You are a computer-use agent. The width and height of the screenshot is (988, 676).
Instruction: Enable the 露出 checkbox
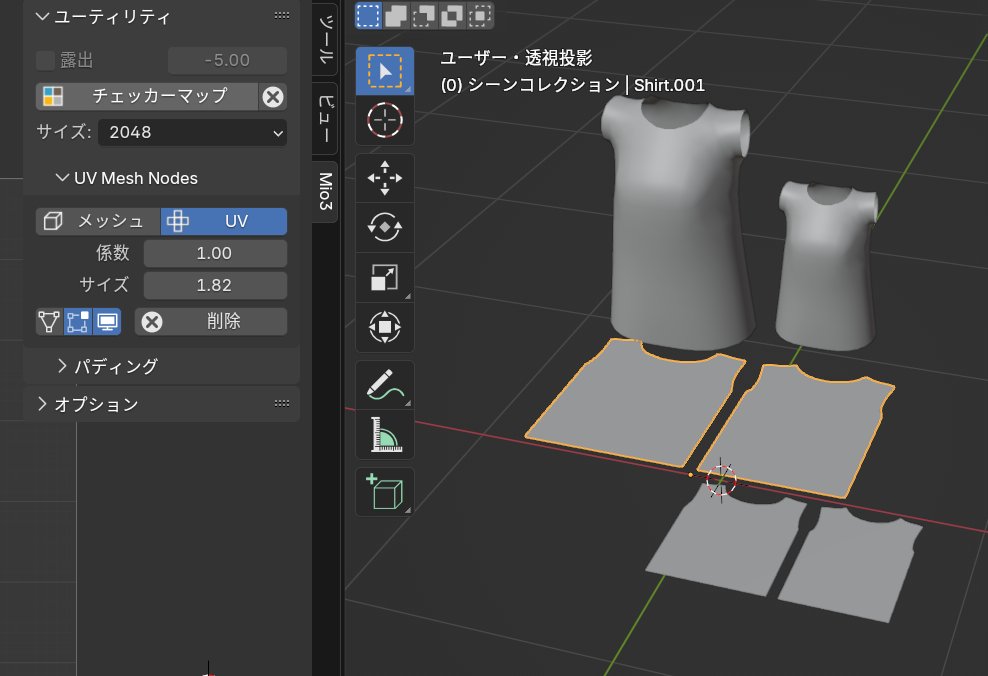44,60
